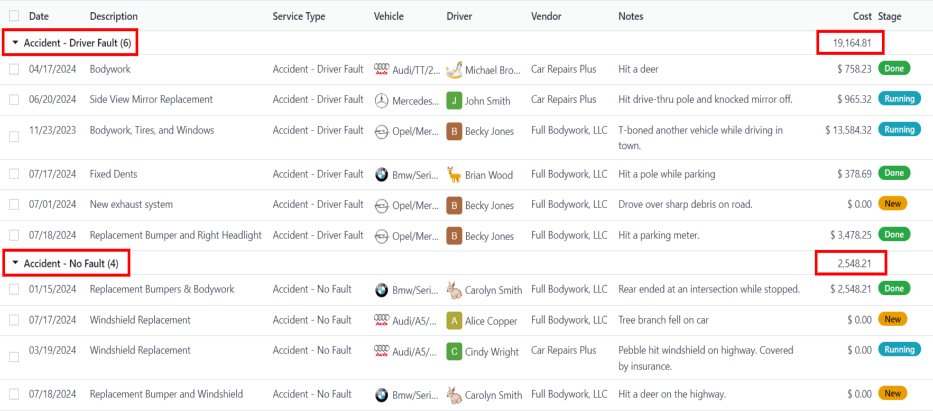Select checkbox for 04/17/2024 Bodywork row
This screenshot has height=411, width=933.
click(x=14, y=69)
